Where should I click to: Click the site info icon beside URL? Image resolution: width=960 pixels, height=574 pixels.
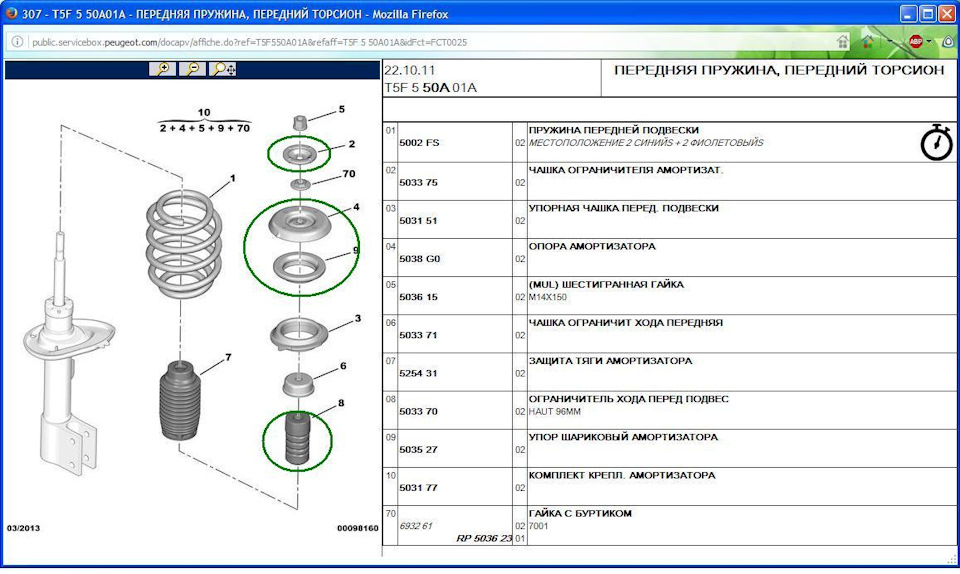pos(17,42)
